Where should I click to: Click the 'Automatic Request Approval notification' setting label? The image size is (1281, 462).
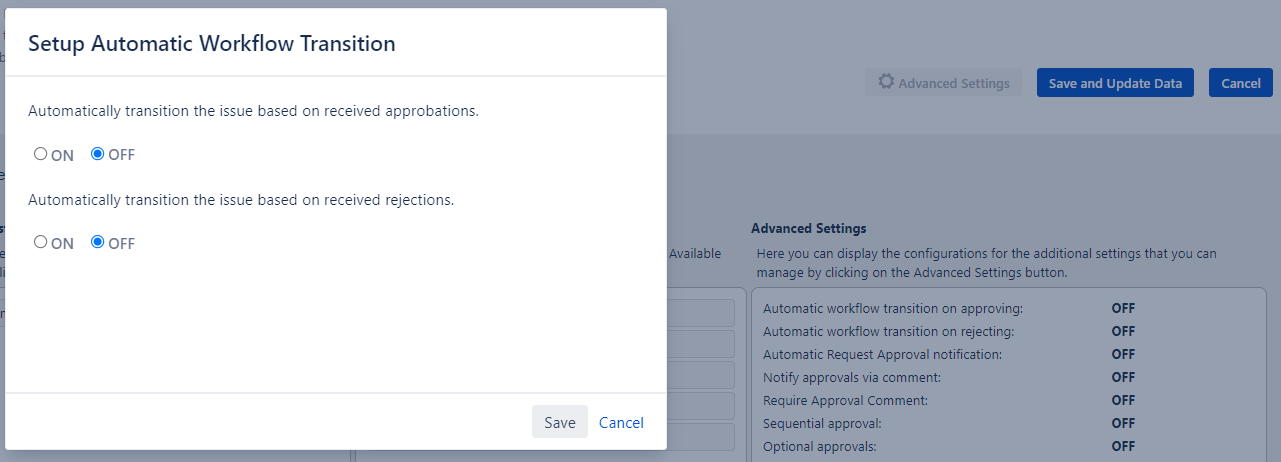click(x=882, y=354)
